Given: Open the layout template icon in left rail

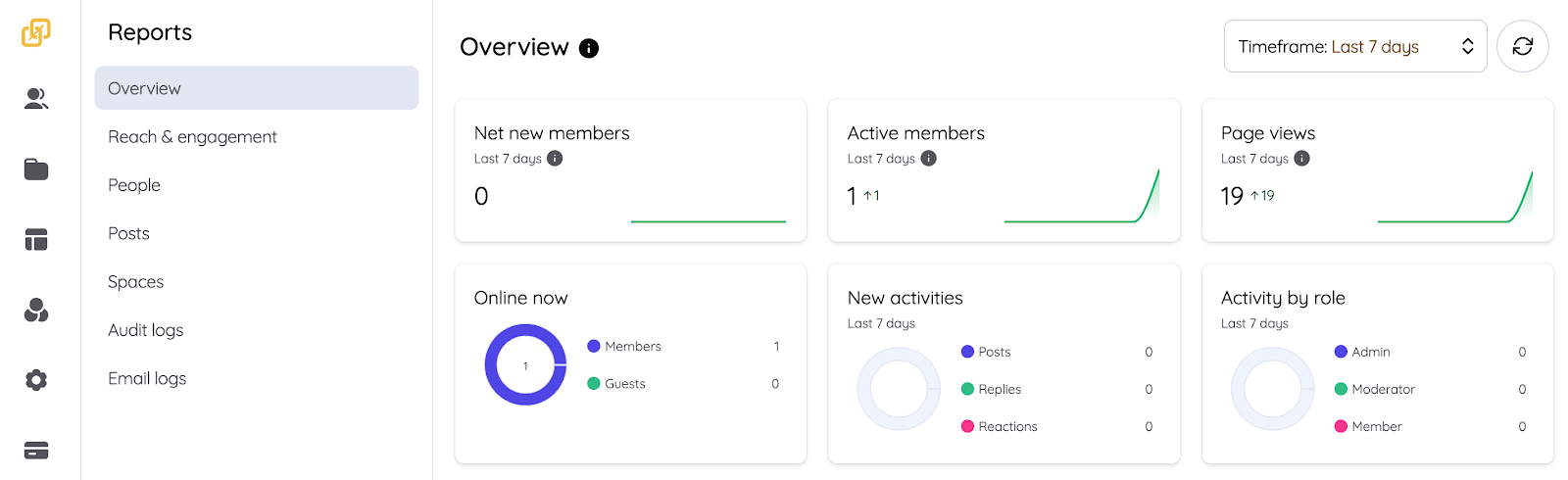Looking at the screenshot, I should [36, 240].
